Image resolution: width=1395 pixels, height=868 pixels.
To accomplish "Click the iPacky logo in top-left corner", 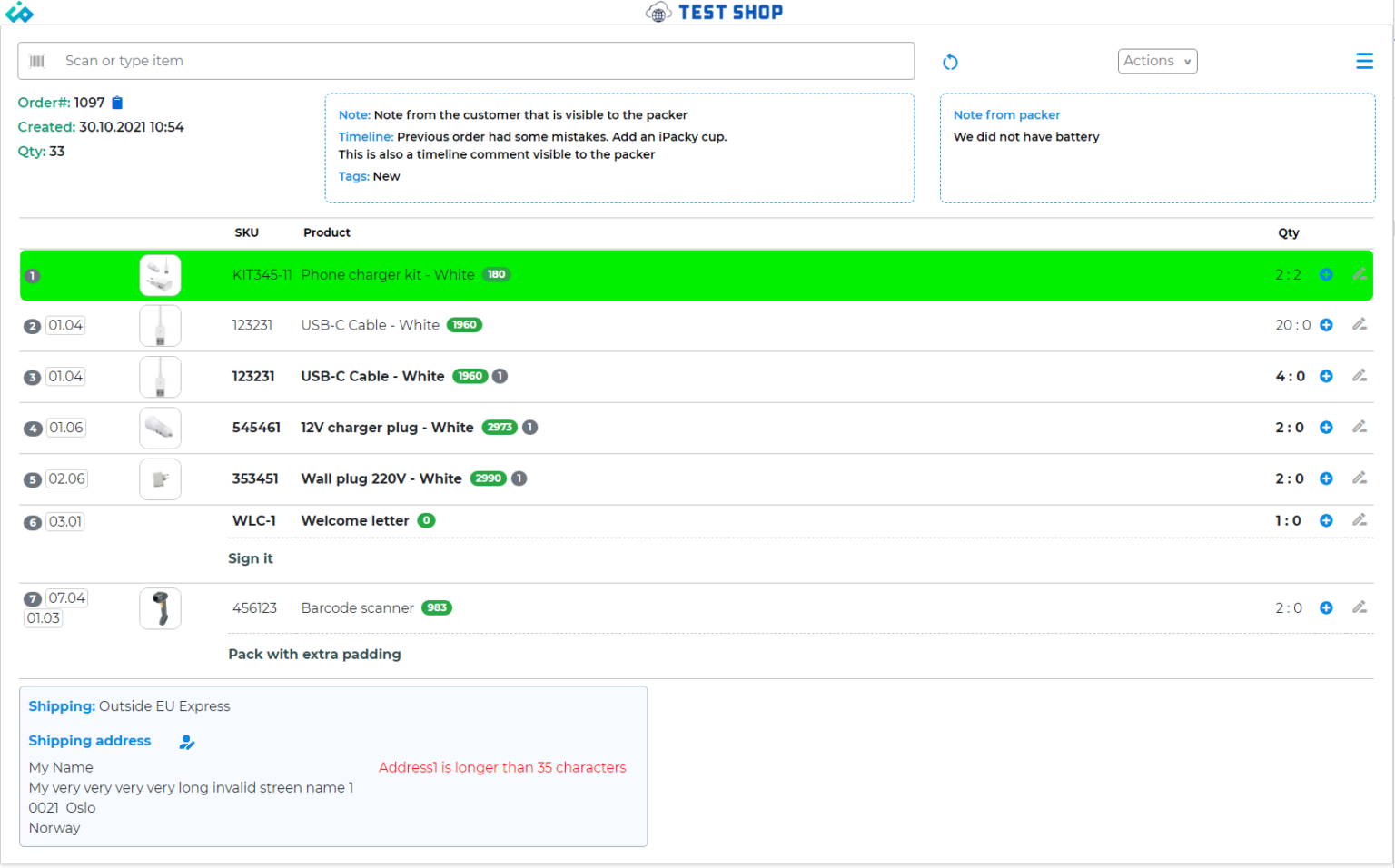I will pyautogui.click(x=19, y=13).
